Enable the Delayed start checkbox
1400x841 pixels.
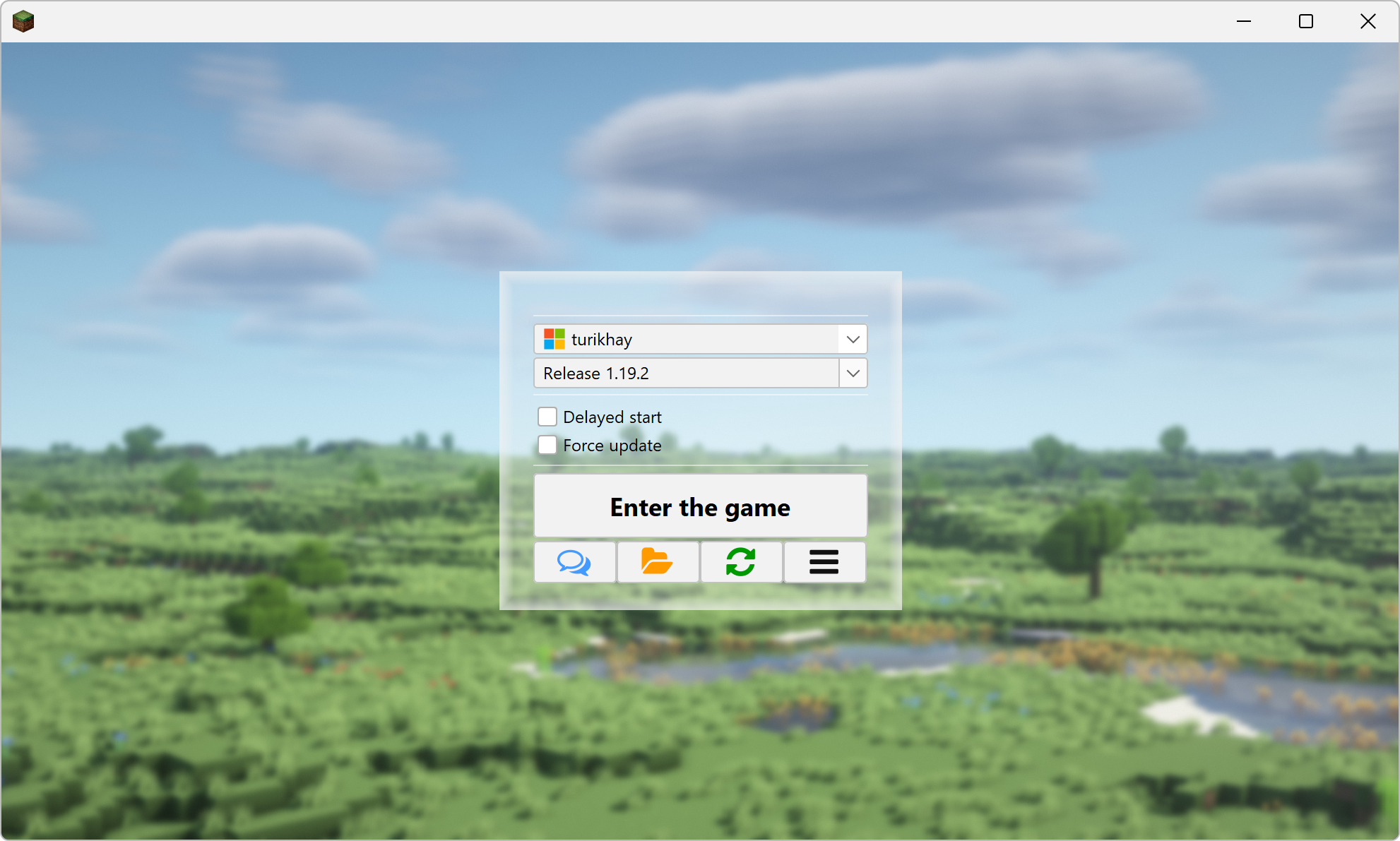pos(548,416)
